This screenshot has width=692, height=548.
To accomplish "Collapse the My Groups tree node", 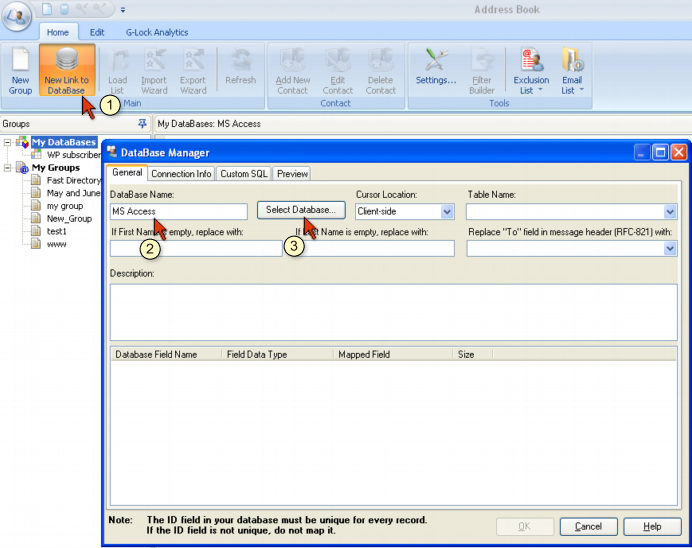I will pos(8,168).
